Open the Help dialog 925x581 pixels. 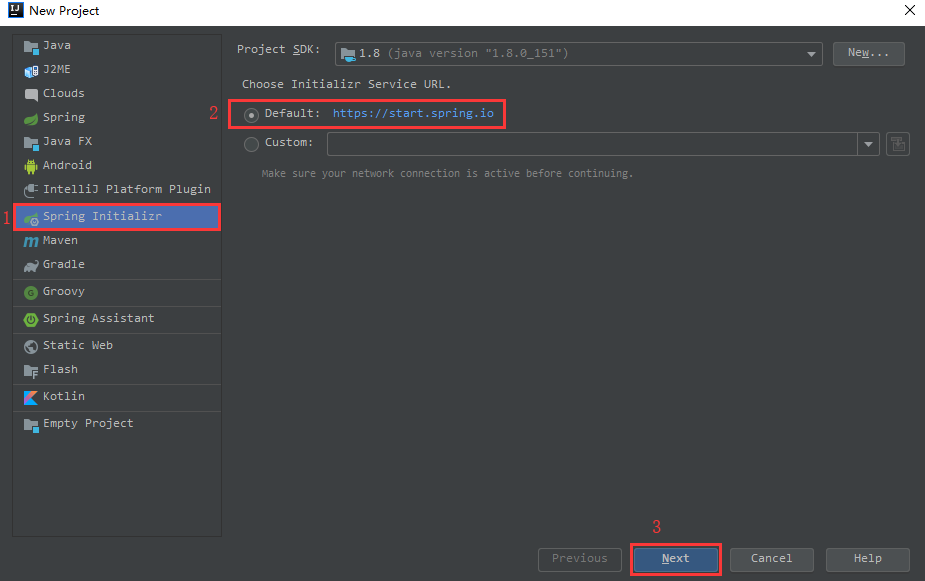coord(867,559)
